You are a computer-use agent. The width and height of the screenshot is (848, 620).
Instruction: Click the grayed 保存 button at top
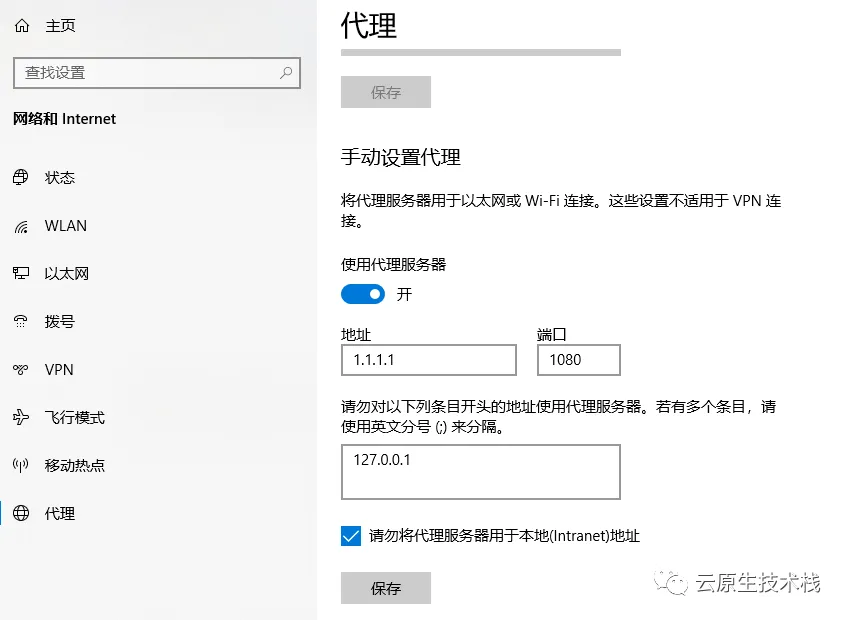point(386,92)
